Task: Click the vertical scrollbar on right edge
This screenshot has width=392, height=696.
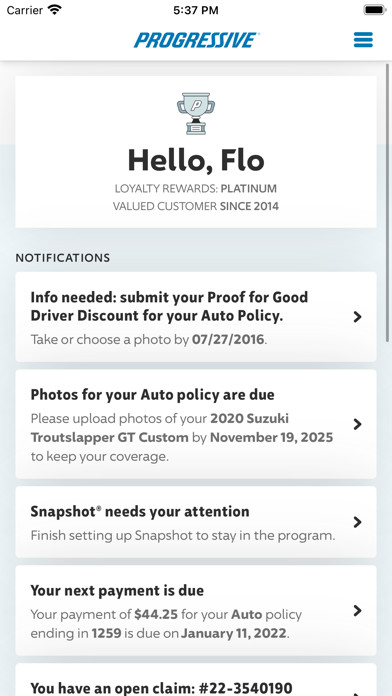Action: (x=388, y=202)
